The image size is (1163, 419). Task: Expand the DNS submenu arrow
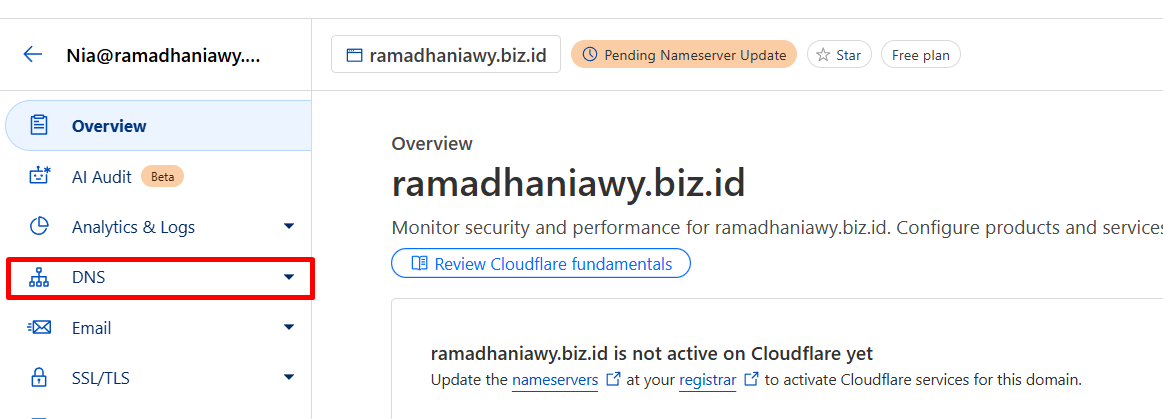point(289,277)
